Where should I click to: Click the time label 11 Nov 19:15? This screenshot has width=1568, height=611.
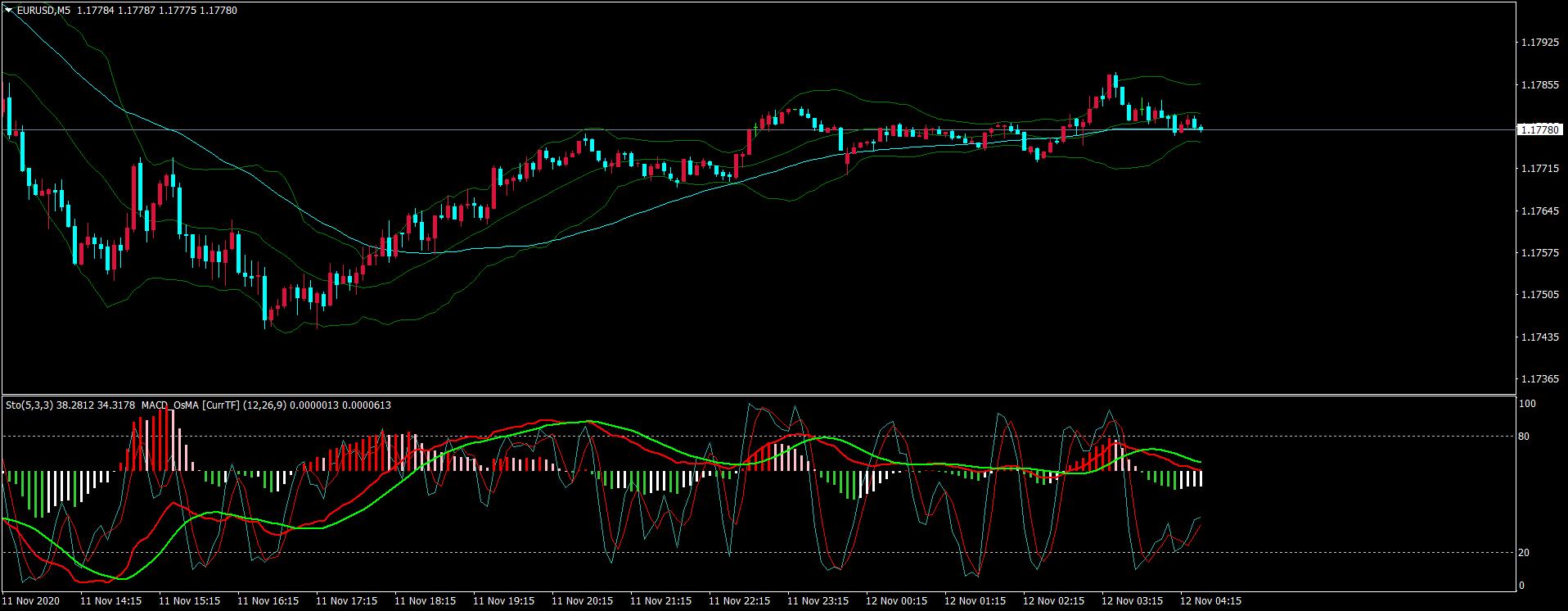(503, 601)
